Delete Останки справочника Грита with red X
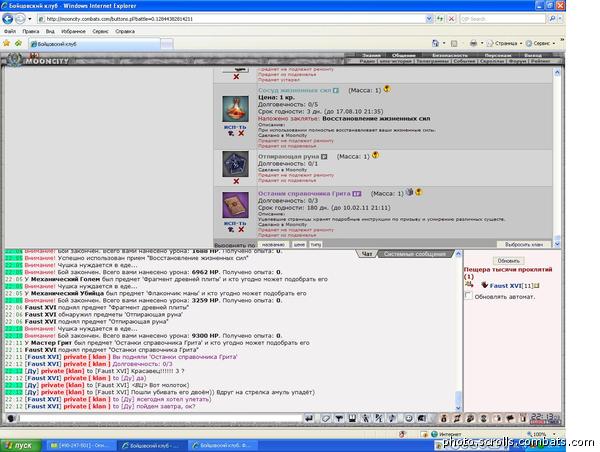600x452 pixels. point(241,230)
